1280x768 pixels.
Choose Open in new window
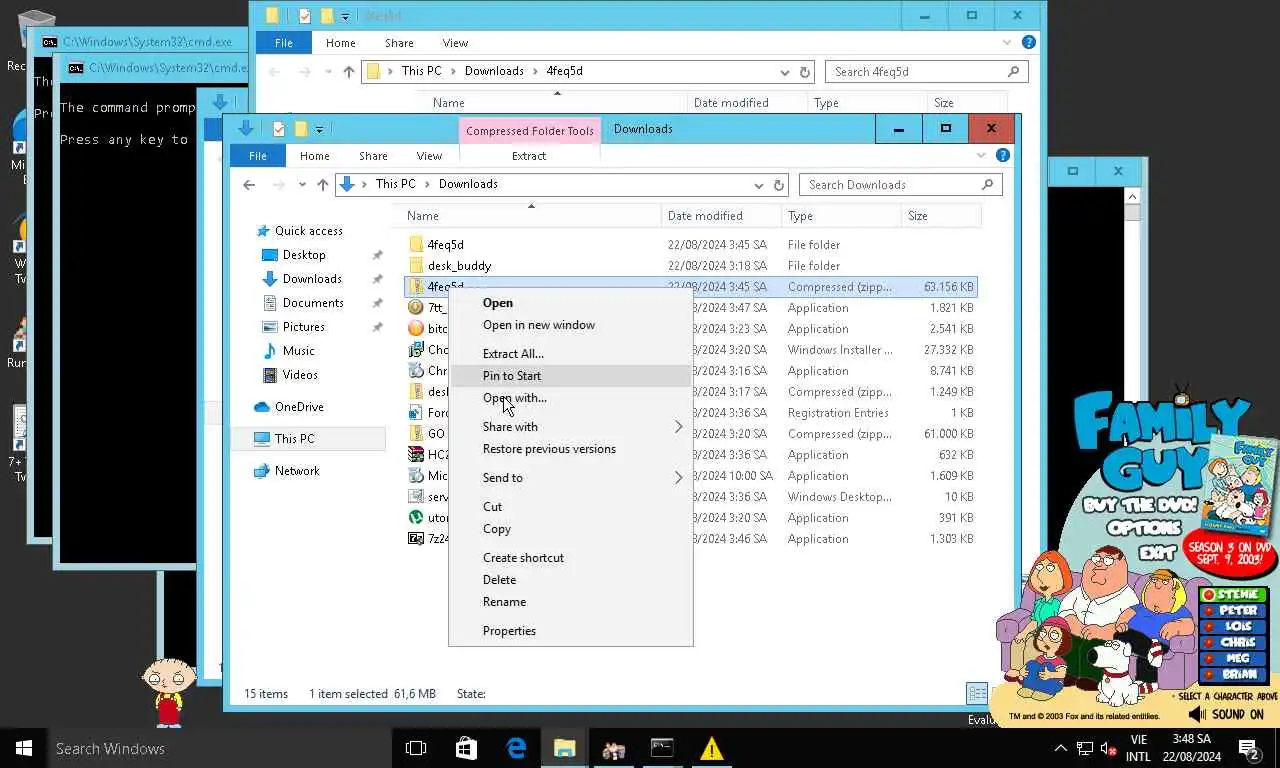click(x=538, y=325)
